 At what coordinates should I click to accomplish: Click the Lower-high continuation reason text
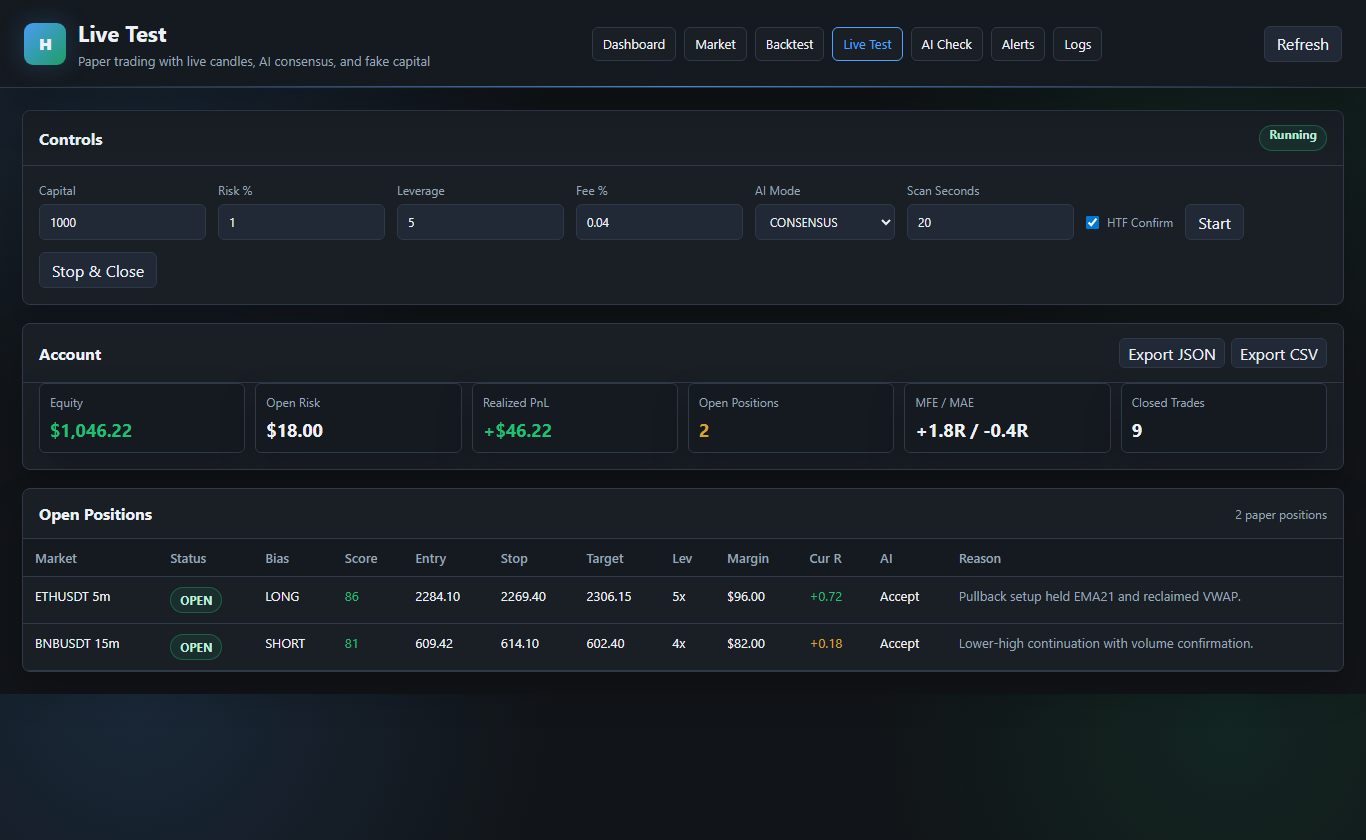click(1106, 643)
